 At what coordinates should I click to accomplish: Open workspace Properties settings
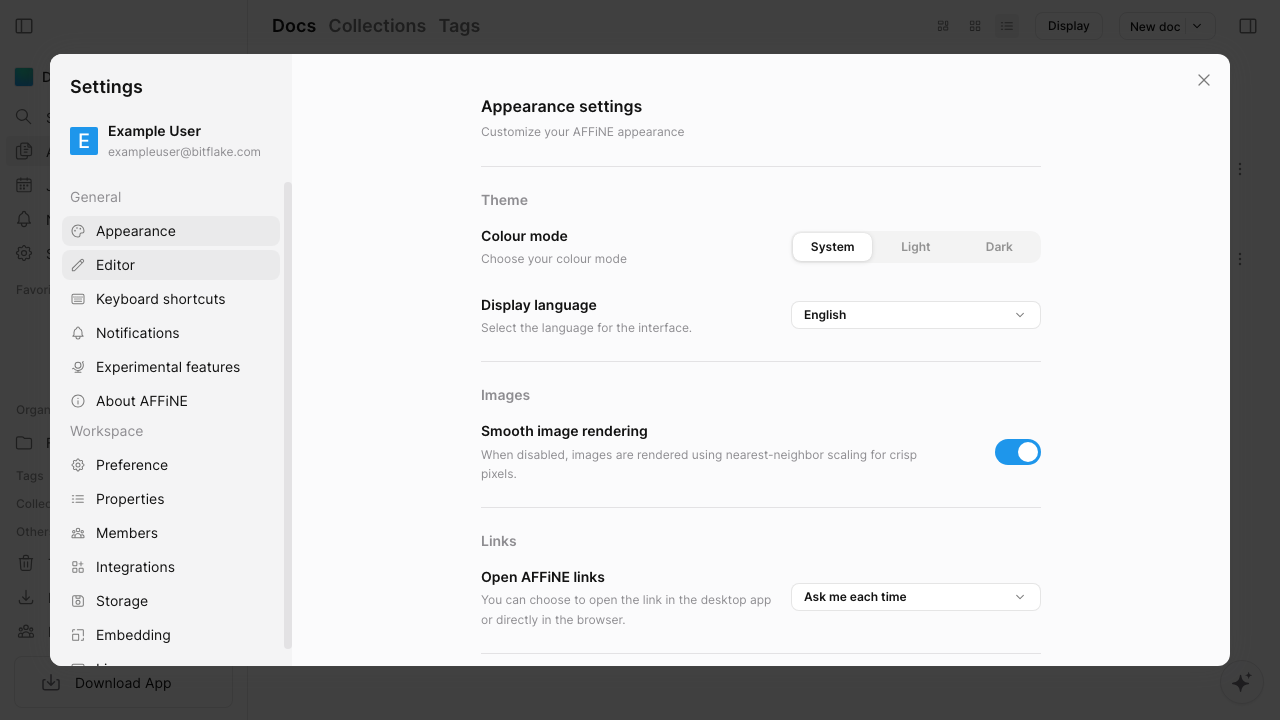(x=171, y=499)
